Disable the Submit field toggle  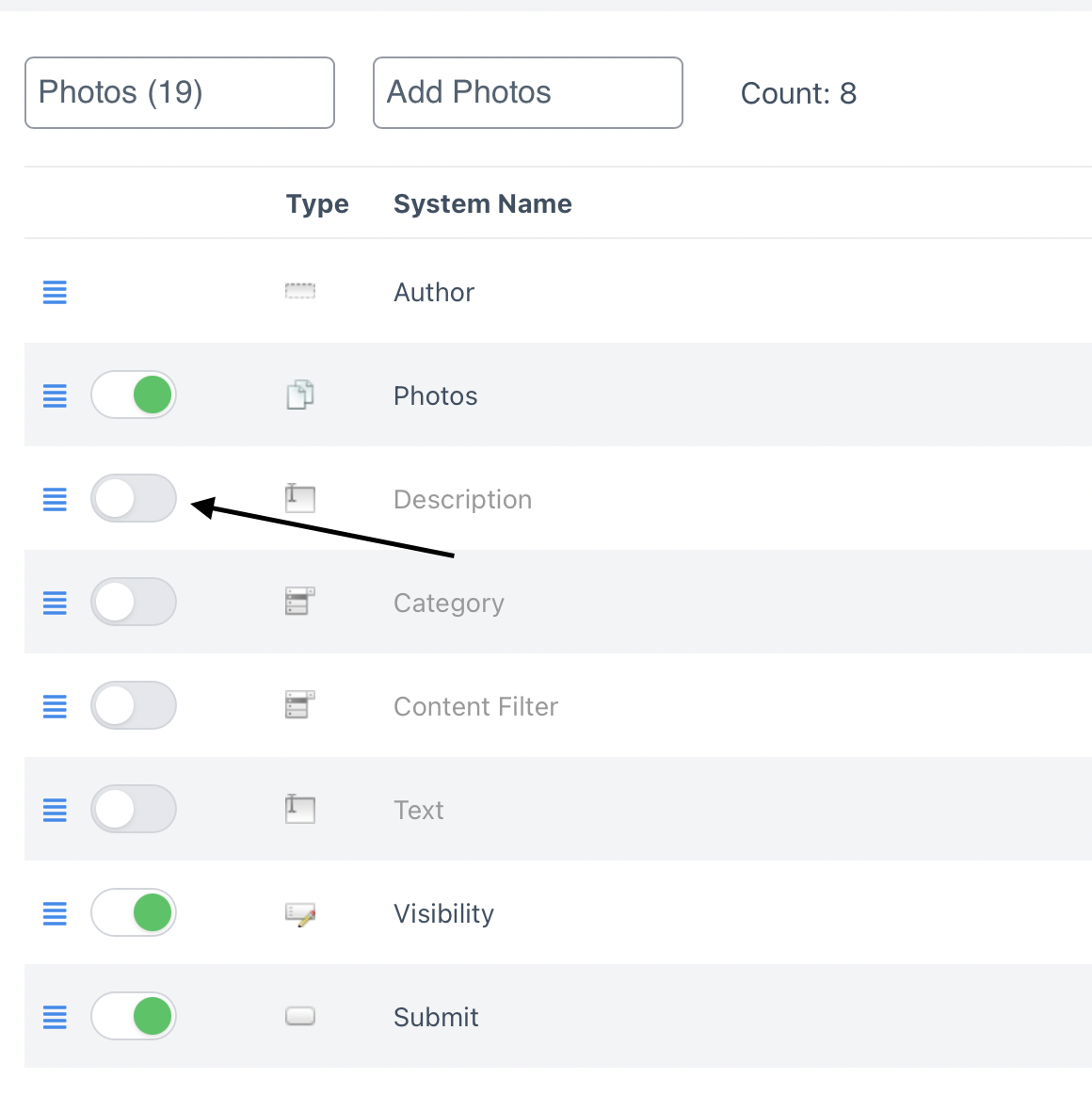[134, 1016]
